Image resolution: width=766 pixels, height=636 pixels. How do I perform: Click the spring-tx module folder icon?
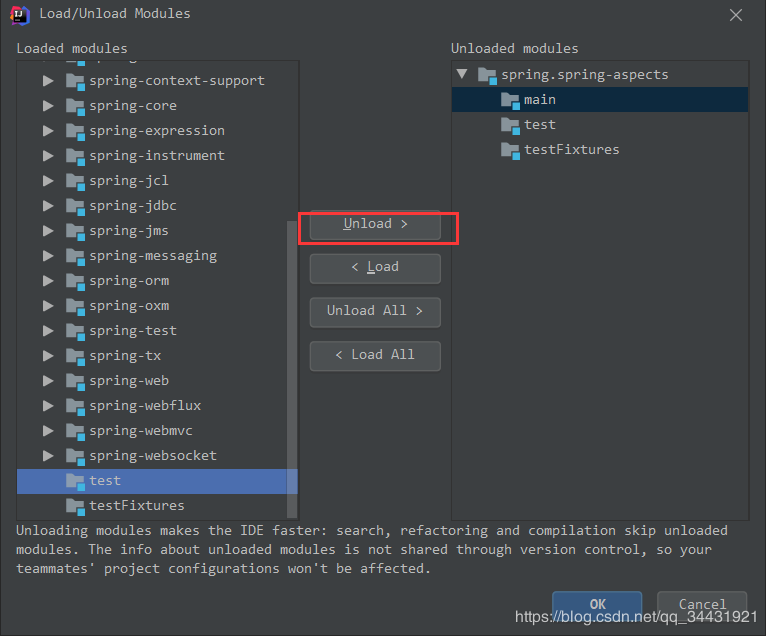click(x=76, y=356)
